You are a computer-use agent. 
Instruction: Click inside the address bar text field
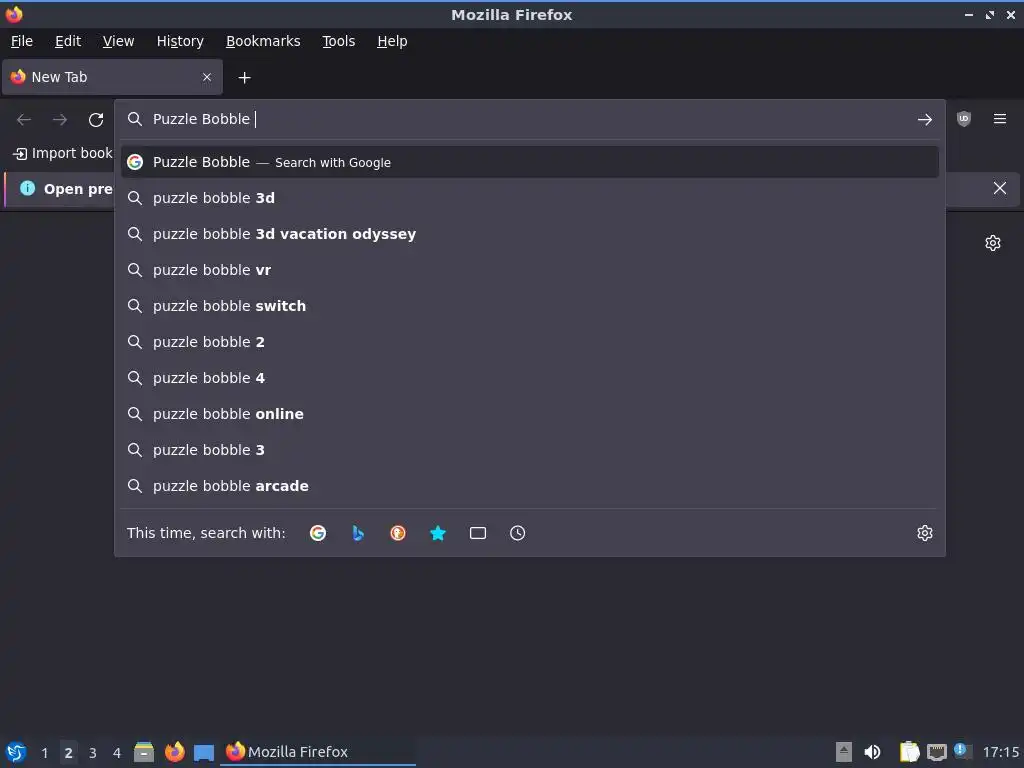tap(529, 119)
